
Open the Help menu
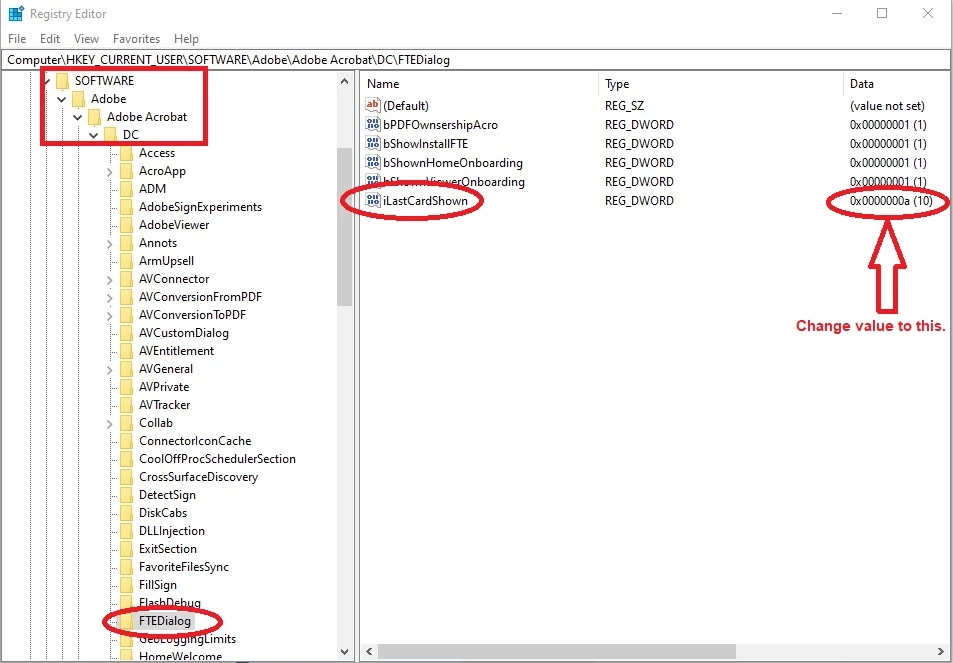tap(186, 38)
